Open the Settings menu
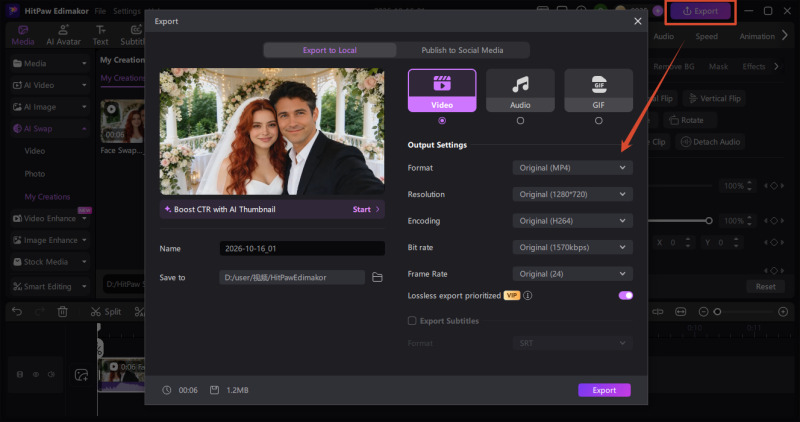Screen dimensions: 800x422 pyautogui.click(x=127, y=11)
